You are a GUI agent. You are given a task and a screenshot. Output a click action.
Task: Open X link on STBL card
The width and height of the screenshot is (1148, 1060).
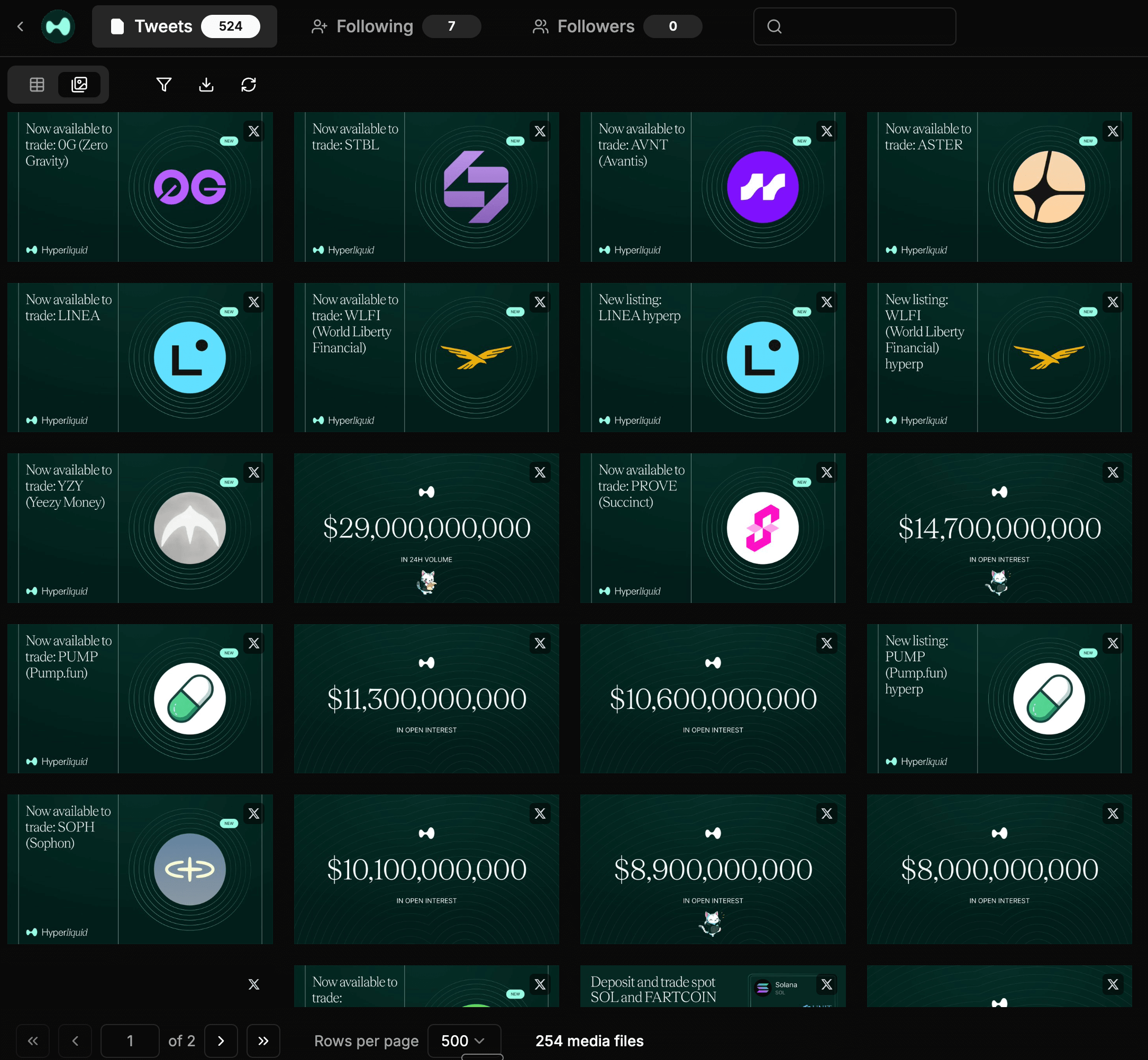[540, 131]
